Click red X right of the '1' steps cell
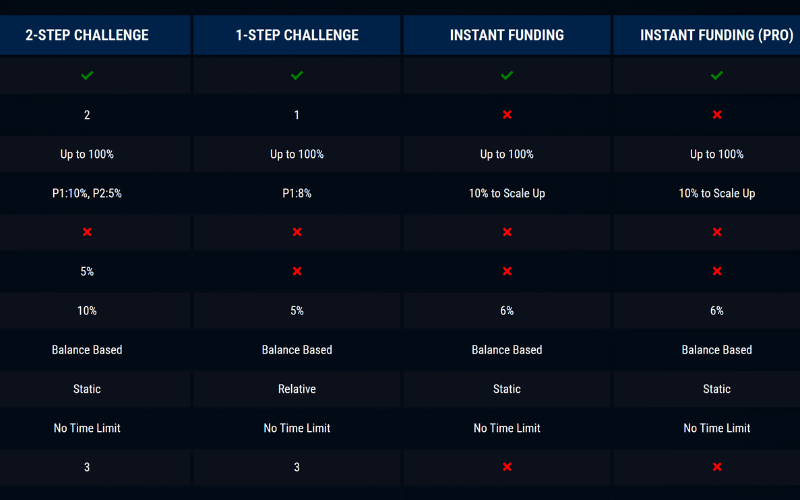The image size is (800, 500). point(507,115)
